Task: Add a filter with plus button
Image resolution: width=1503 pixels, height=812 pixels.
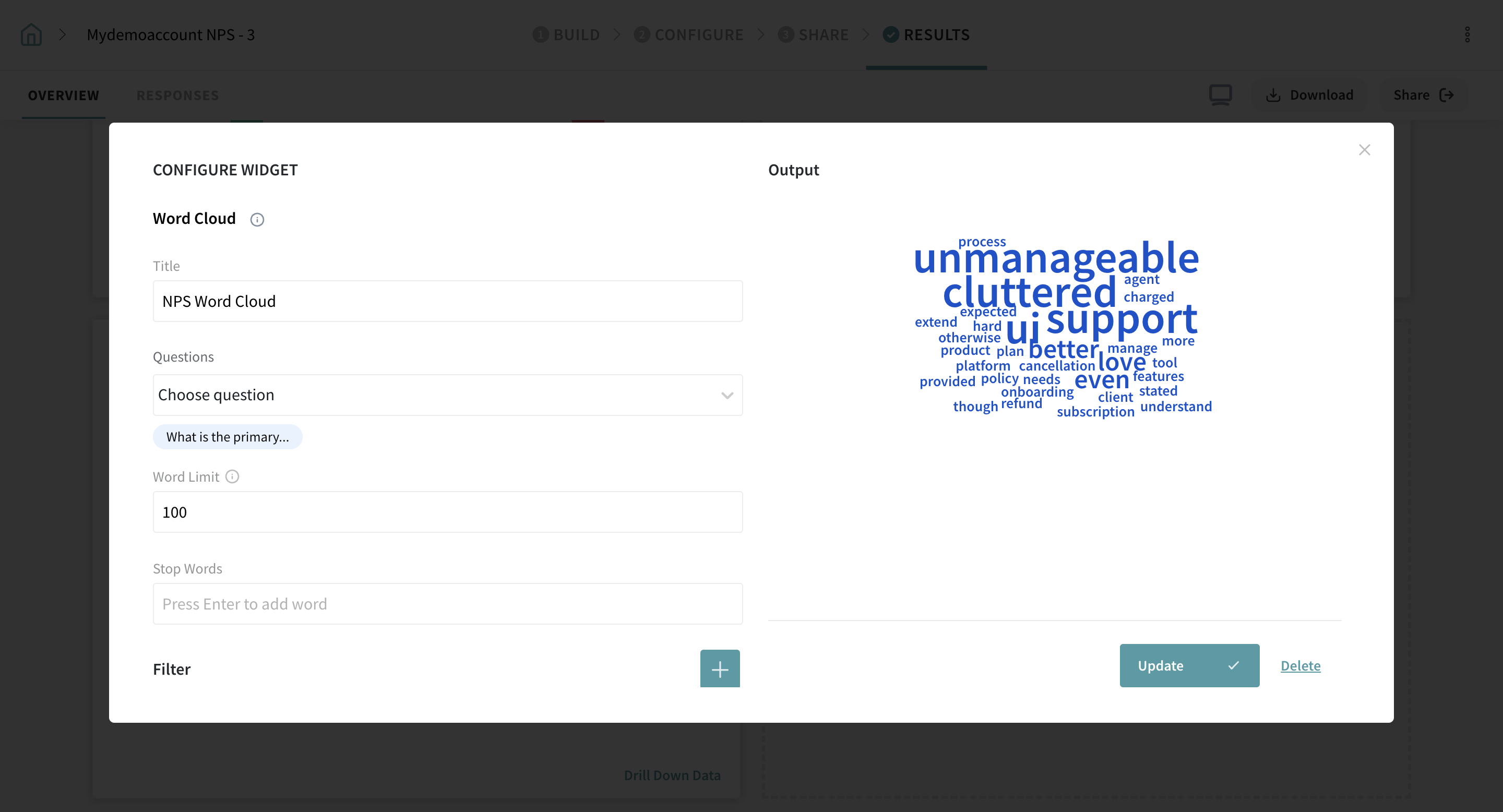Action: tap(720, 668)
